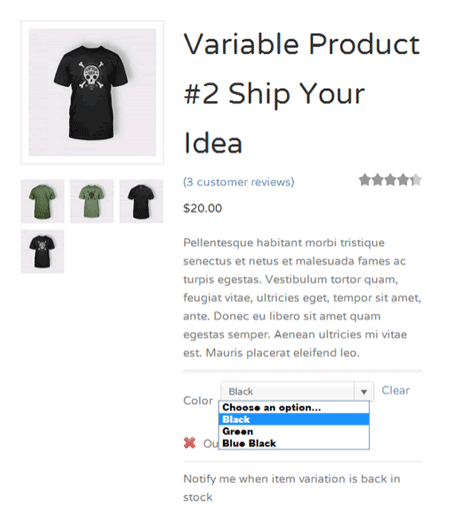Select "Choose an option..." entry
Image resolution: width=460 pixels, height=509 pixels.
294,407
